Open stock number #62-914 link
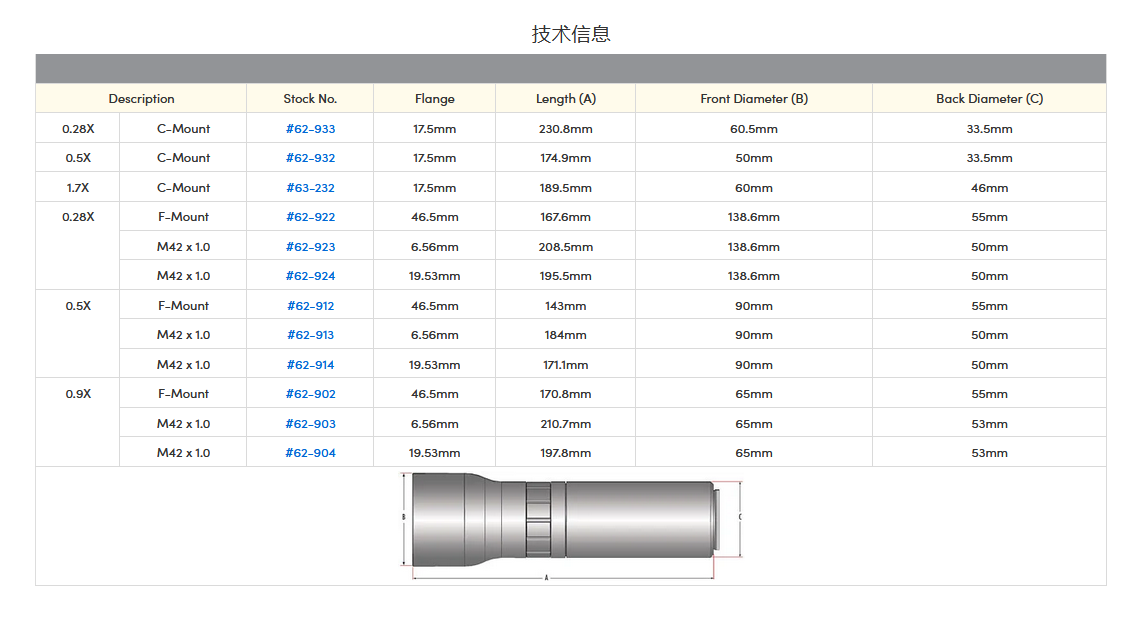The height and width of the screenshot is (620, 1122). 311,365
